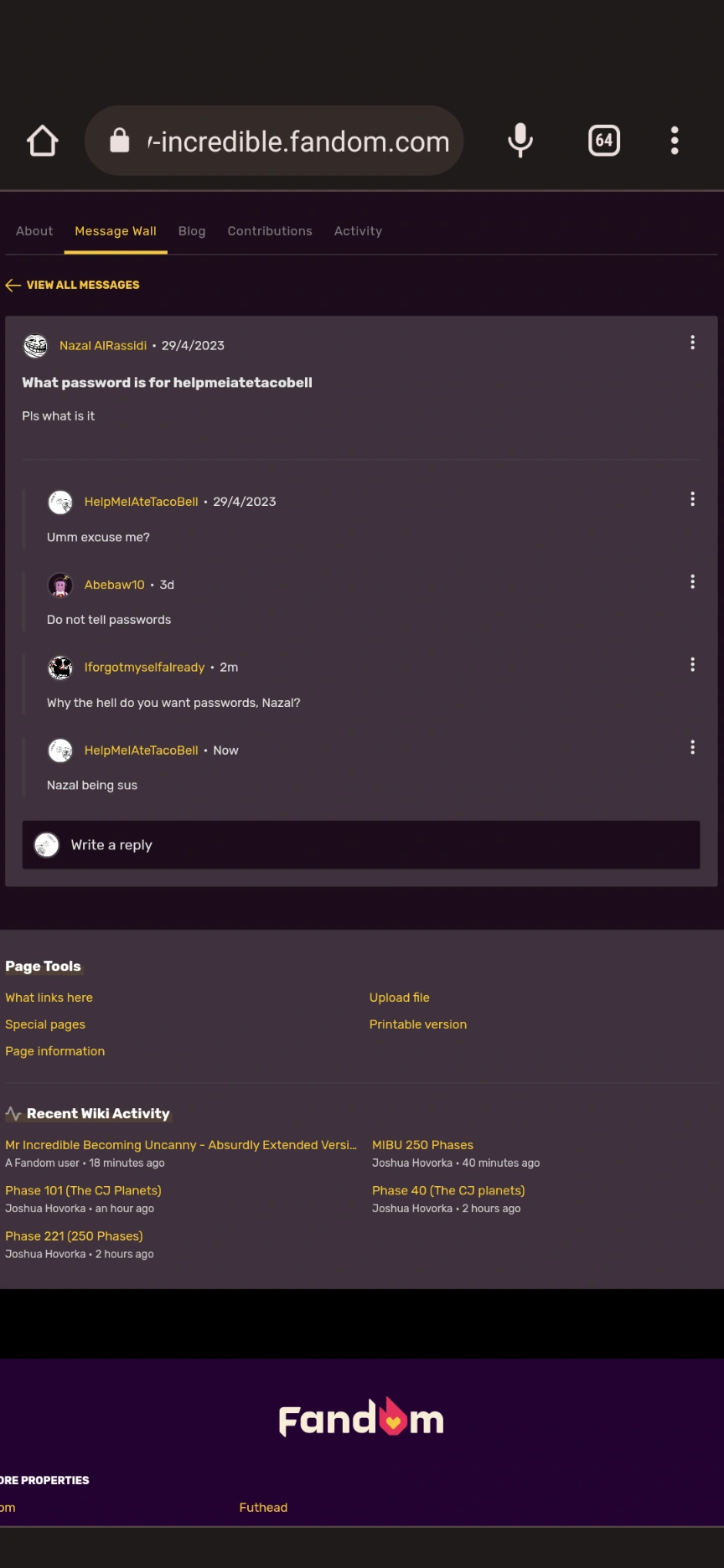Click the Fandom logo in the footer
Image resolution: width=724 pixels, height=1568 pixels.
(361, 1418)
